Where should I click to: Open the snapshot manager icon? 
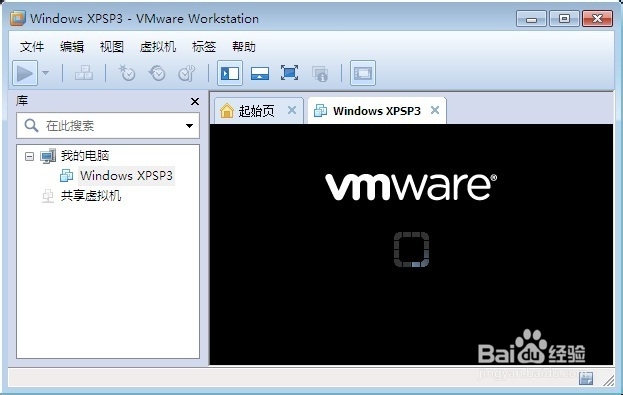click(x=187, y=73)
